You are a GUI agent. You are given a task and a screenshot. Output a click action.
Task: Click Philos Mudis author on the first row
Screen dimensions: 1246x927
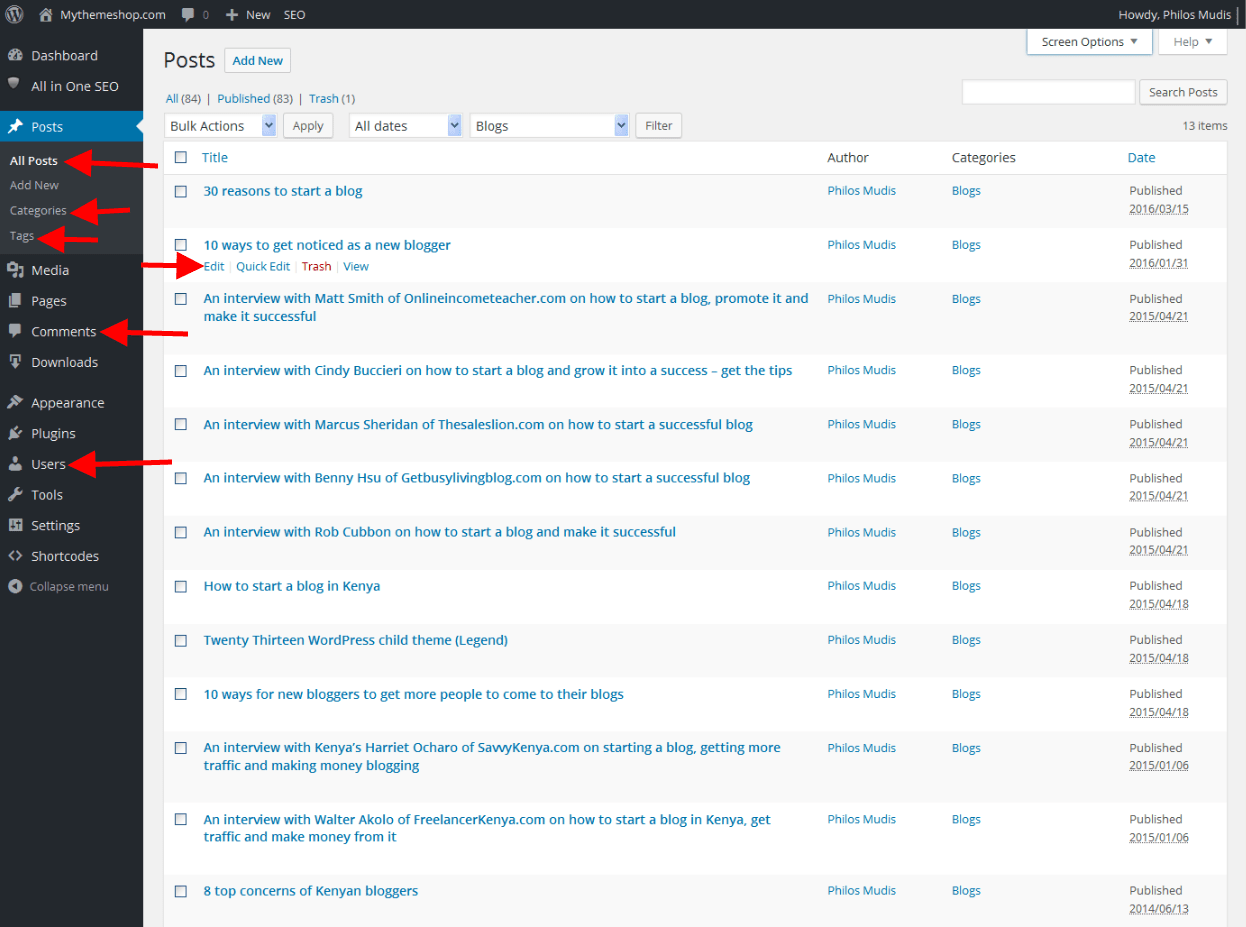(862, 191)
